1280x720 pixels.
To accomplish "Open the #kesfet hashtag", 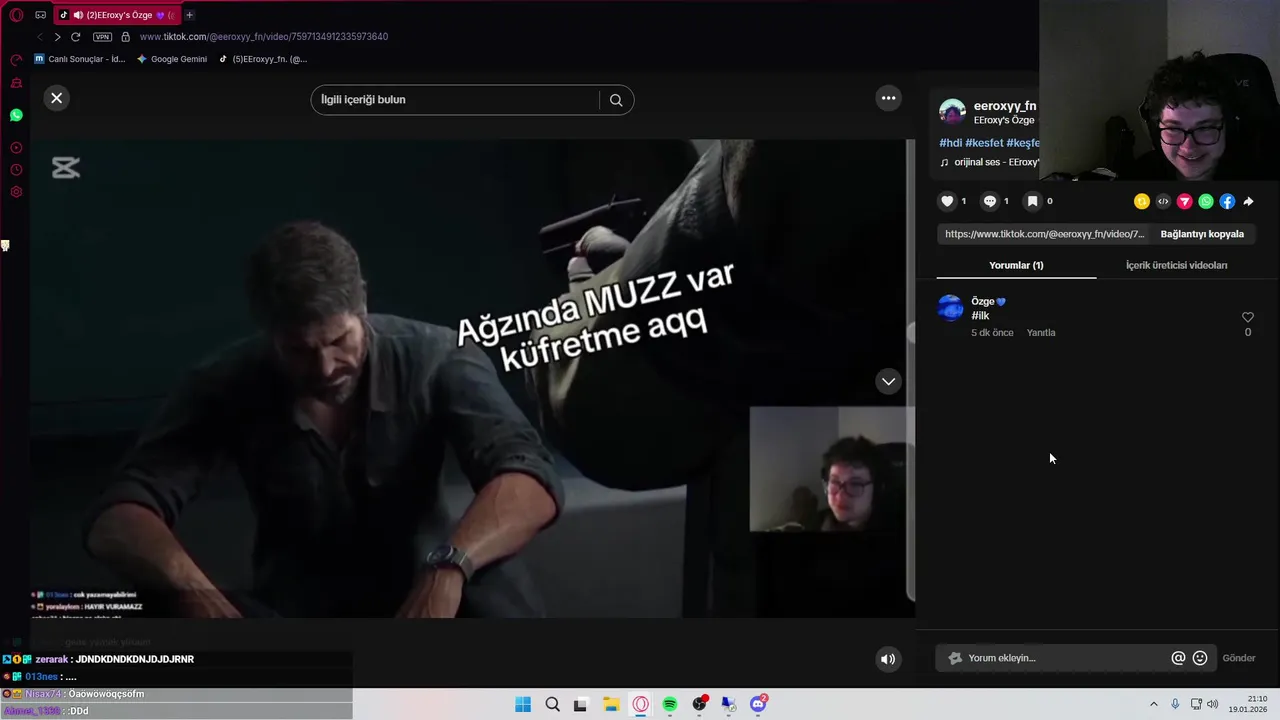I will point(984,143).
